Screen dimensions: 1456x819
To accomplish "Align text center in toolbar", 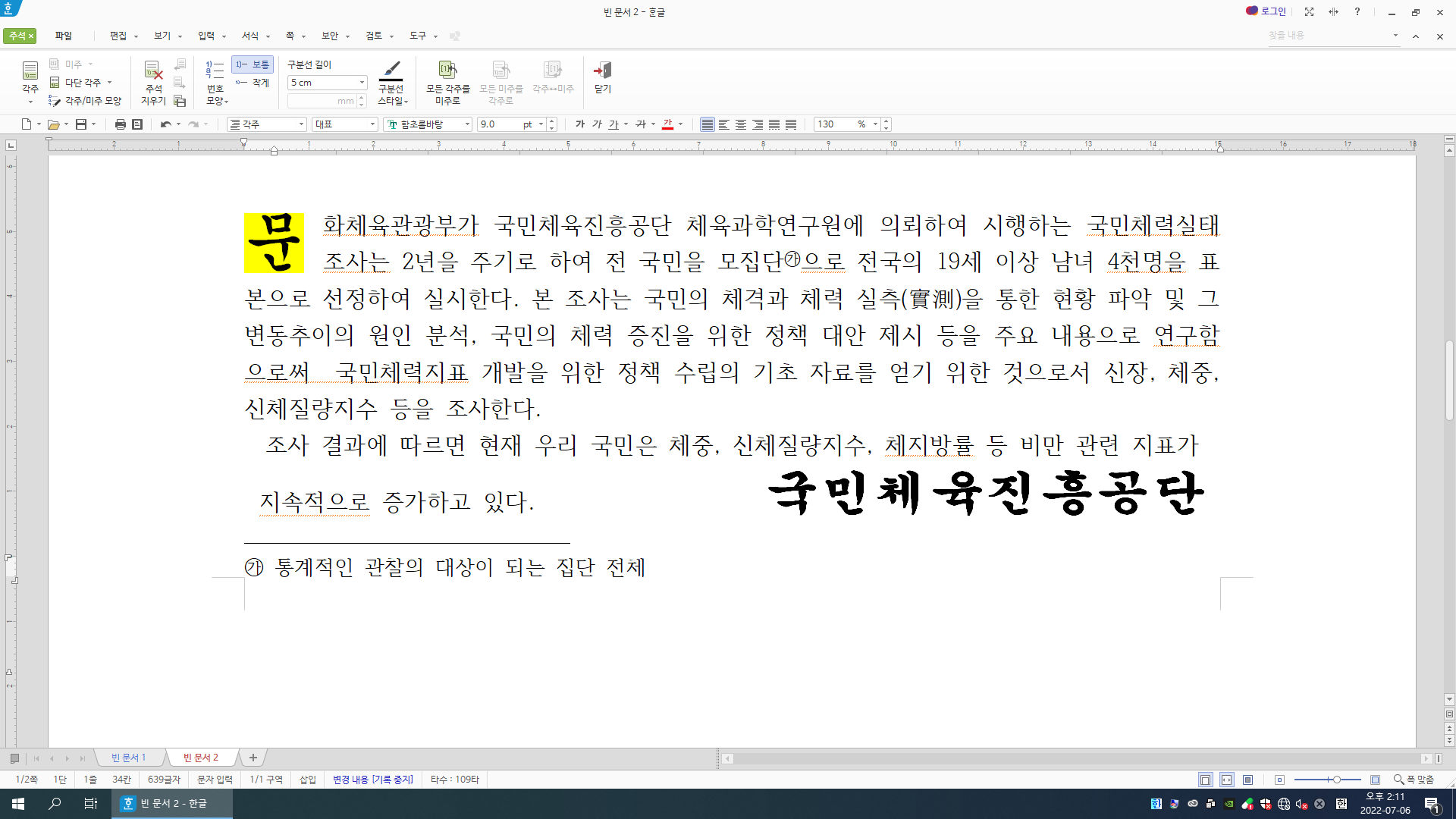I will click(741, 124).
